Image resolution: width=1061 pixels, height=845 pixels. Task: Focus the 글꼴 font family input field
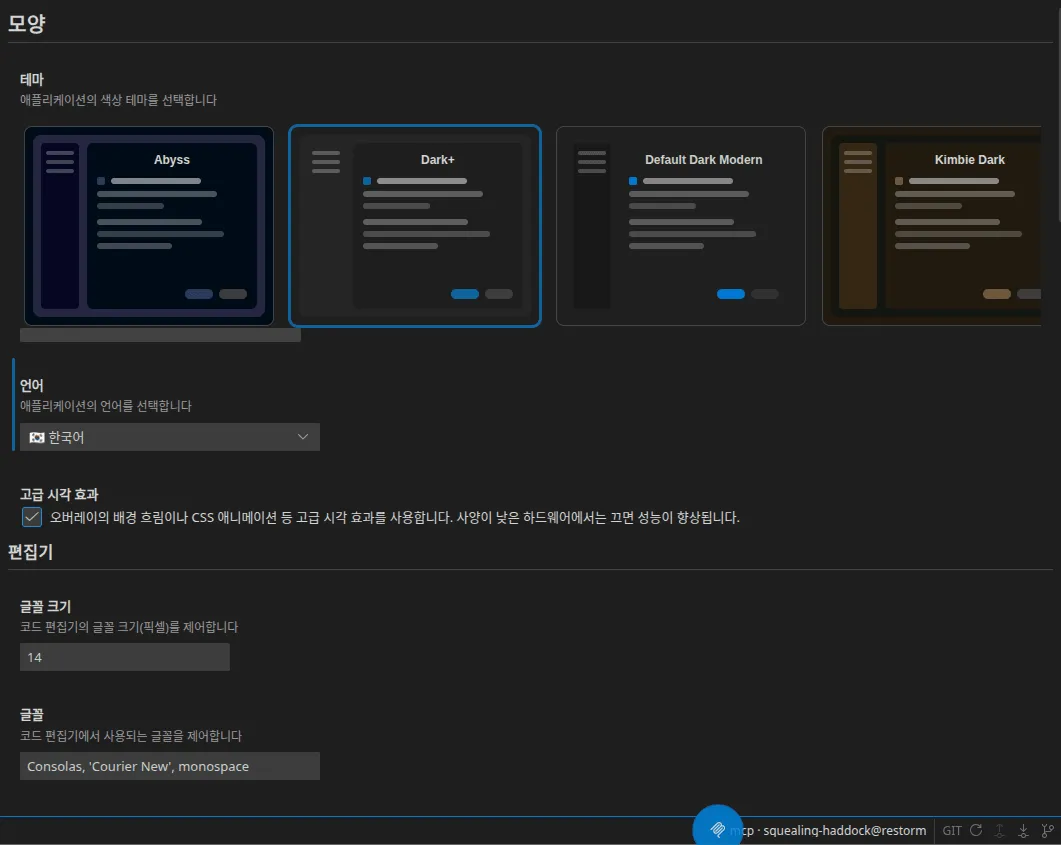170,766
